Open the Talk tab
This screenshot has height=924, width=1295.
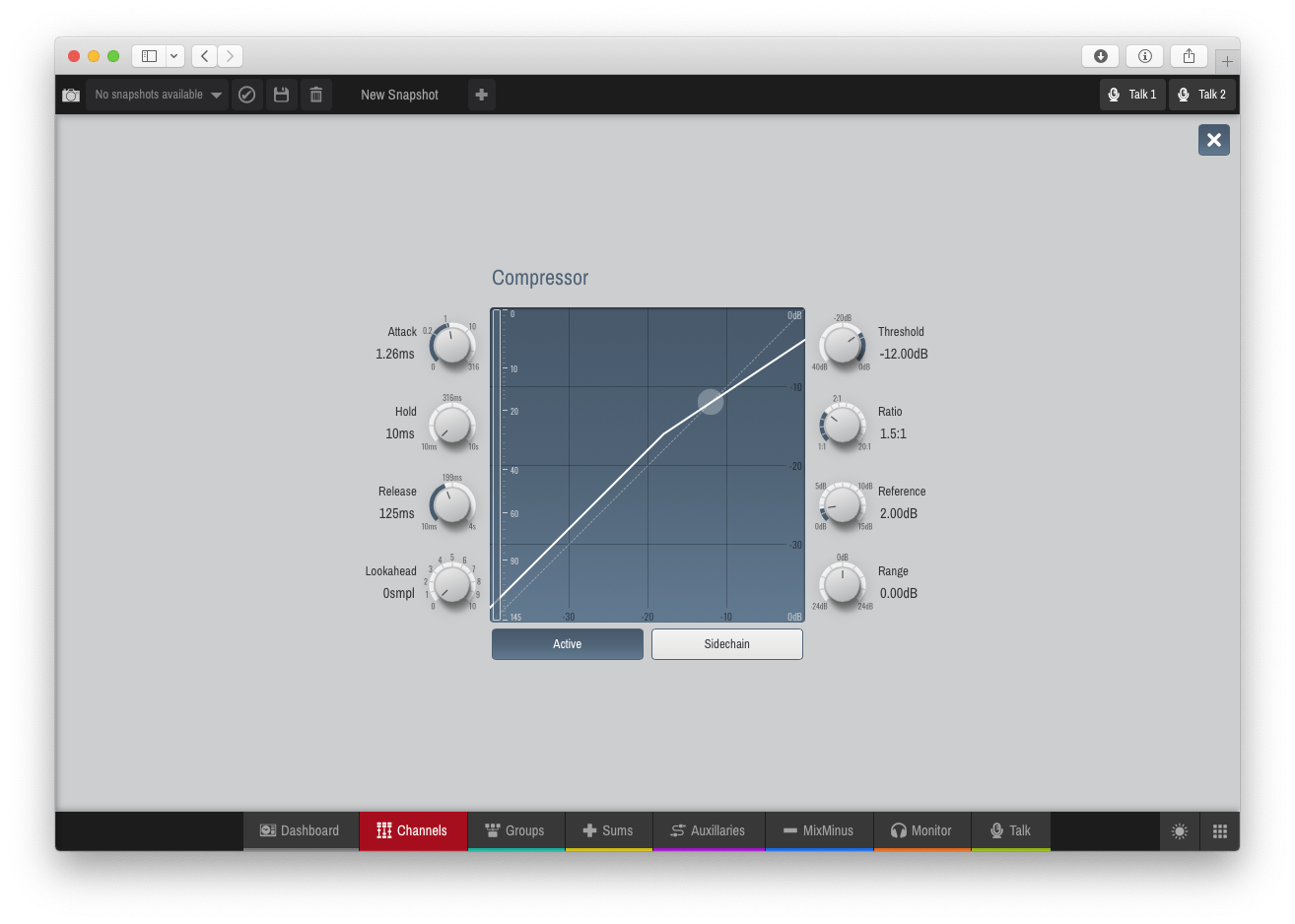point(1011,830)
